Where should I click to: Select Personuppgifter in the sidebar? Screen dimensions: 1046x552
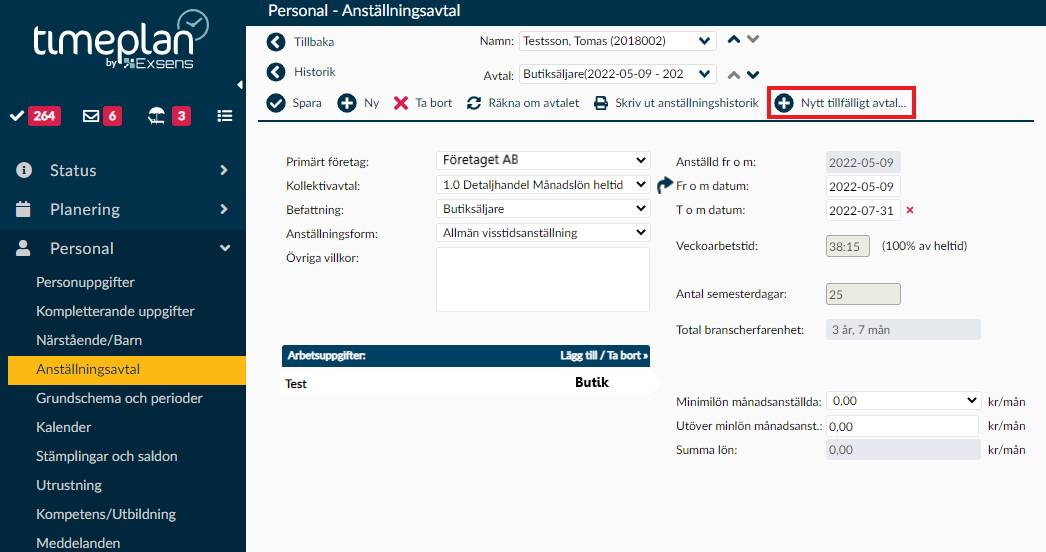85,282
